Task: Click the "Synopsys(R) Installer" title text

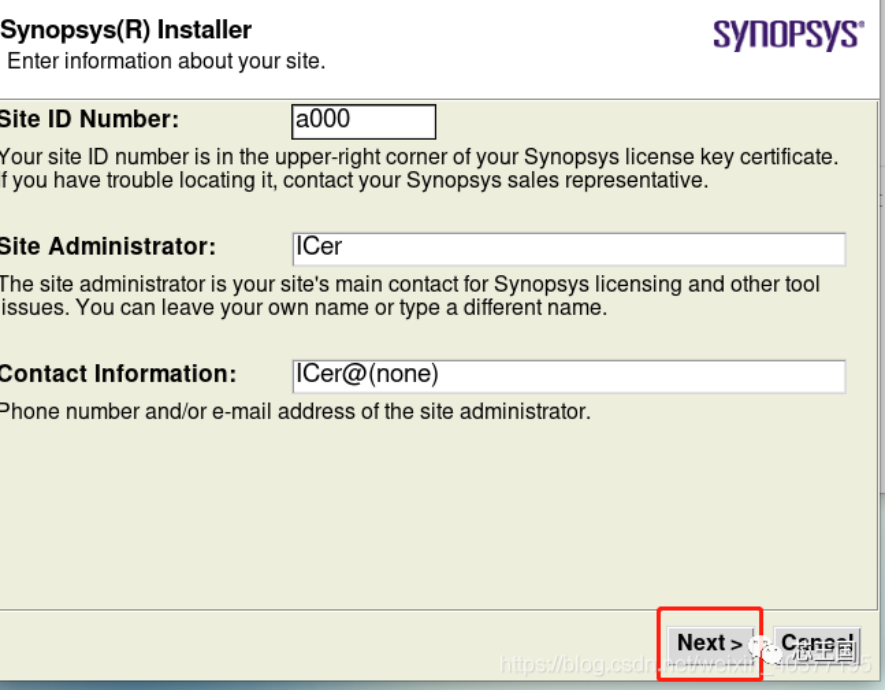Action: click(126, 30)
